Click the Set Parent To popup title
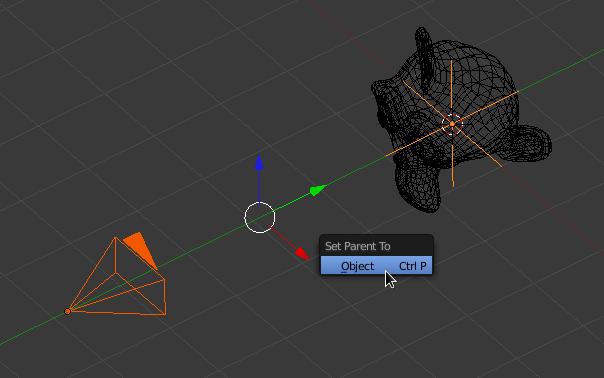 pos(357,246)
